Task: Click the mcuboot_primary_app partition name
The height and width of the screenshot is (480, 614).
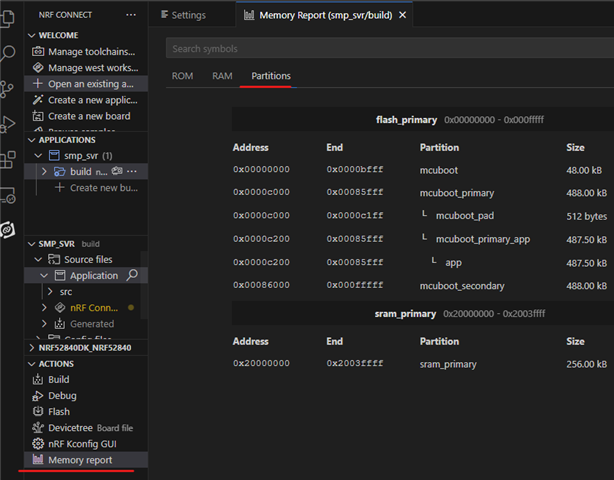Action: 483,239
